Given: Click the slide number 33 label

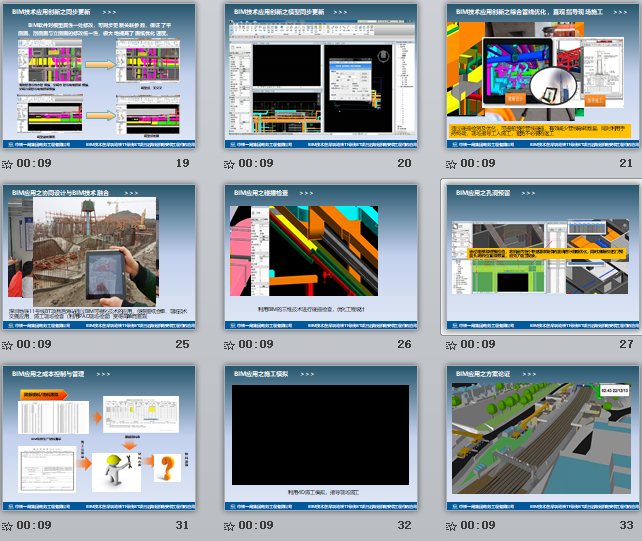Looking at the screenshot, I should pos(626,526).
